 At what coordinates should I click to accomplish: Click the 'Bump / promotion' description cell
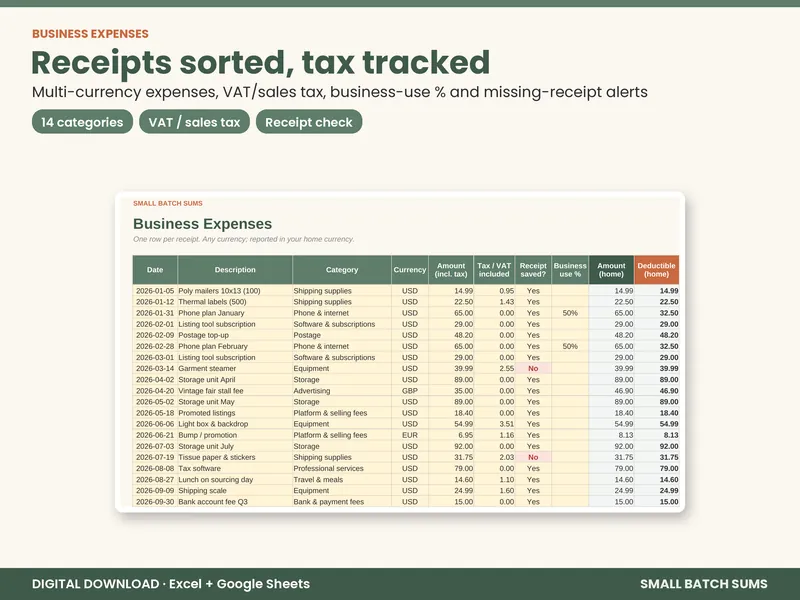[x=235, y=435]
